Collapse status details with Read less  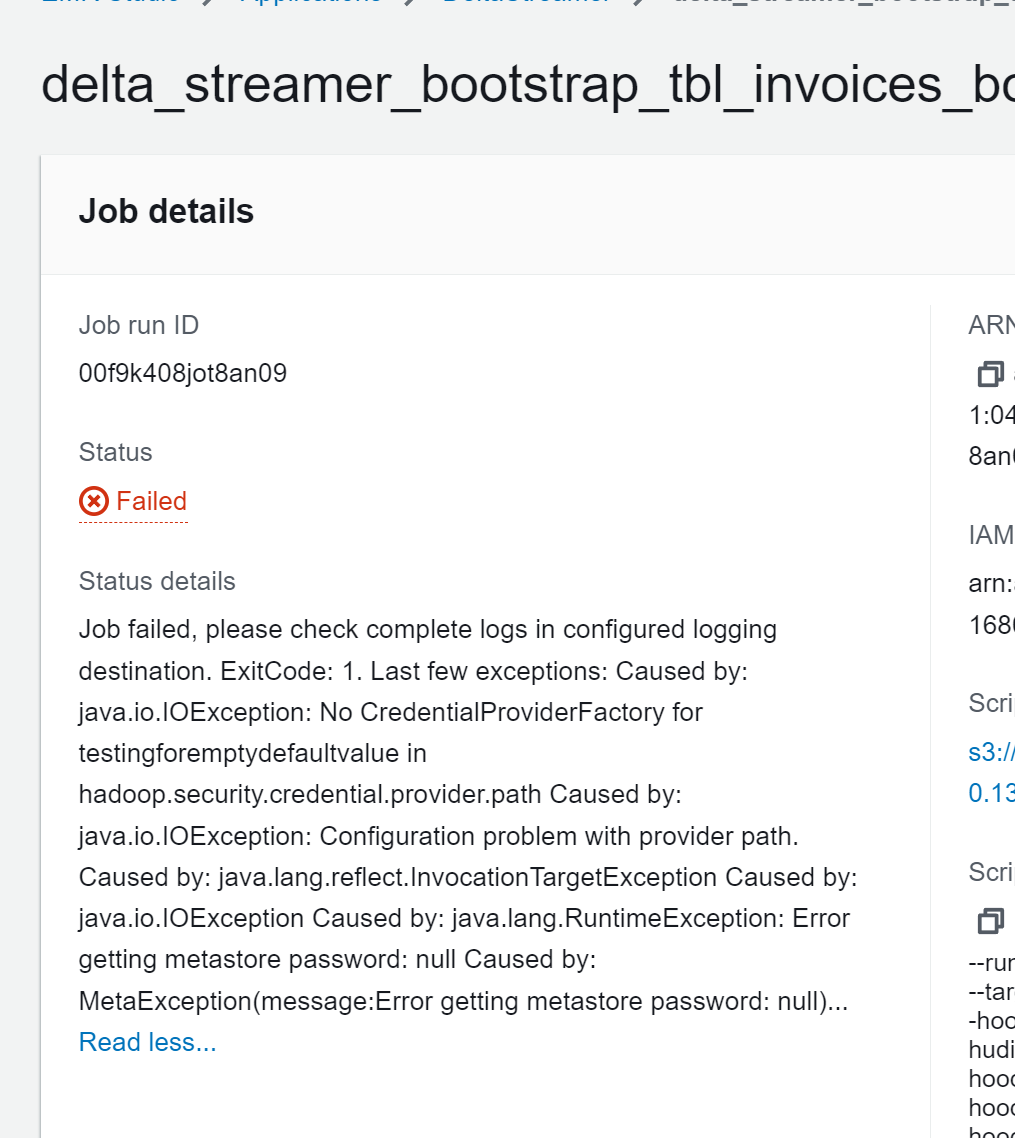[147, 1042]
